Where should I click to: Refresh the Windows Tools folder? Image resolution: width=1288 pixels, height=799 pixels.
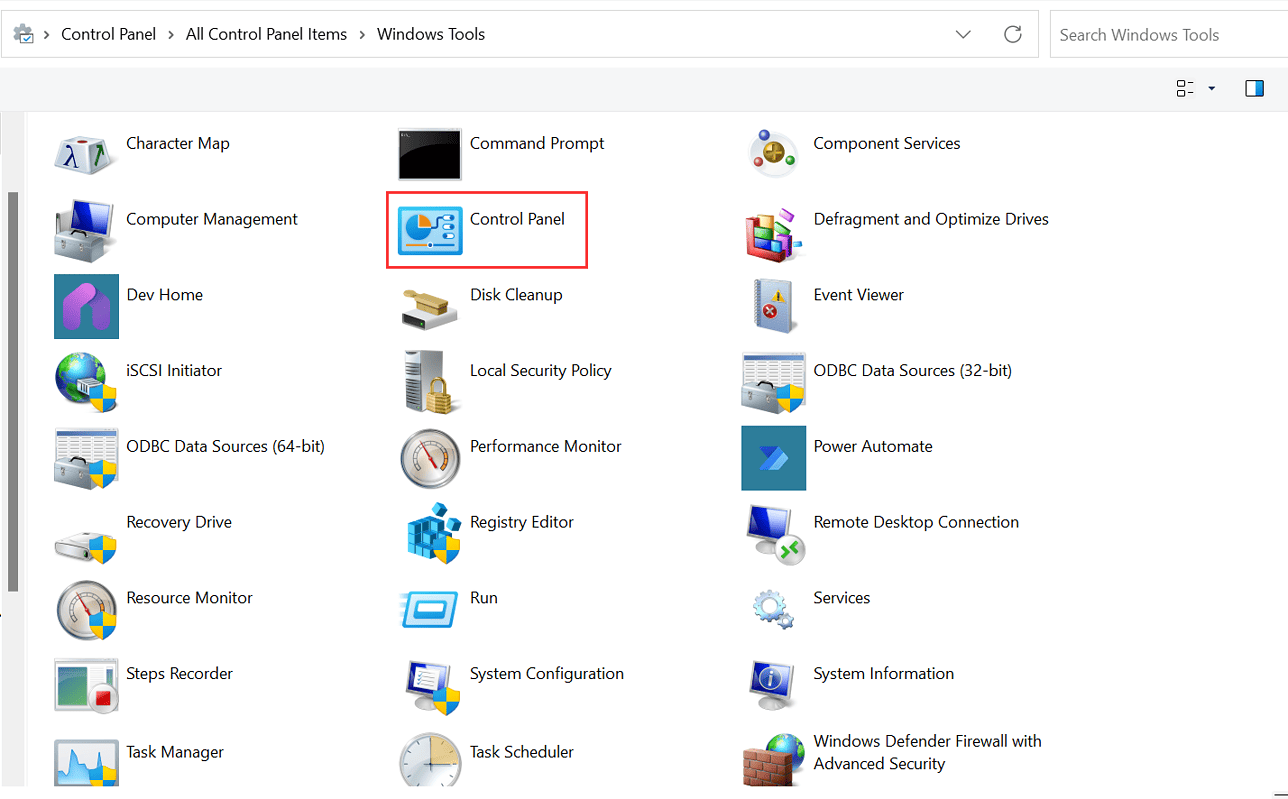[x=1013, y=35]
